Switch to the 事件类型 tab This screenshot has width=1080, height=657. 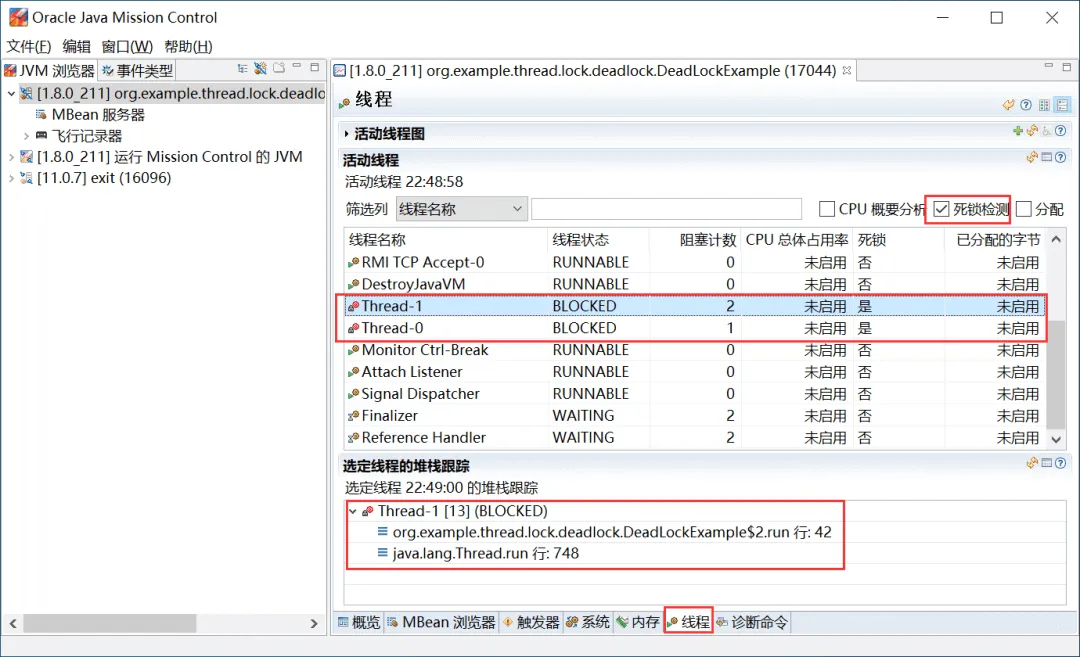pyautogui.click(x=137, y=70)
